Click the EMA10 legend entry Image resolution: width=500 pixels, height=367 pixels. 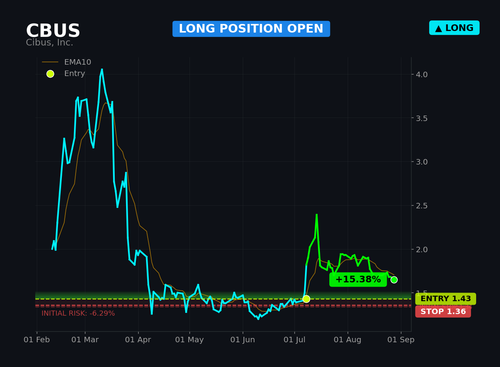(66, 62)
